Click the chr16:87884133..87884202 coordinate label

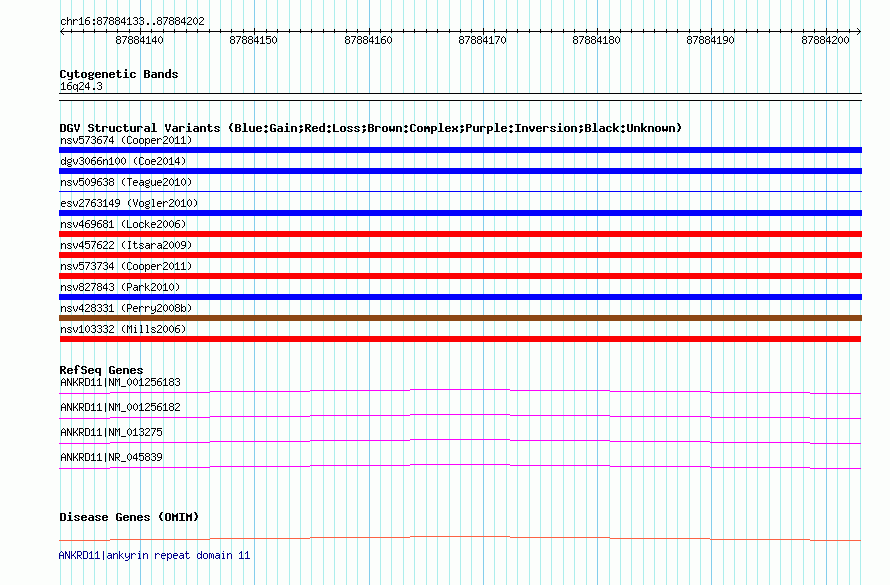(x=132, y=22)
